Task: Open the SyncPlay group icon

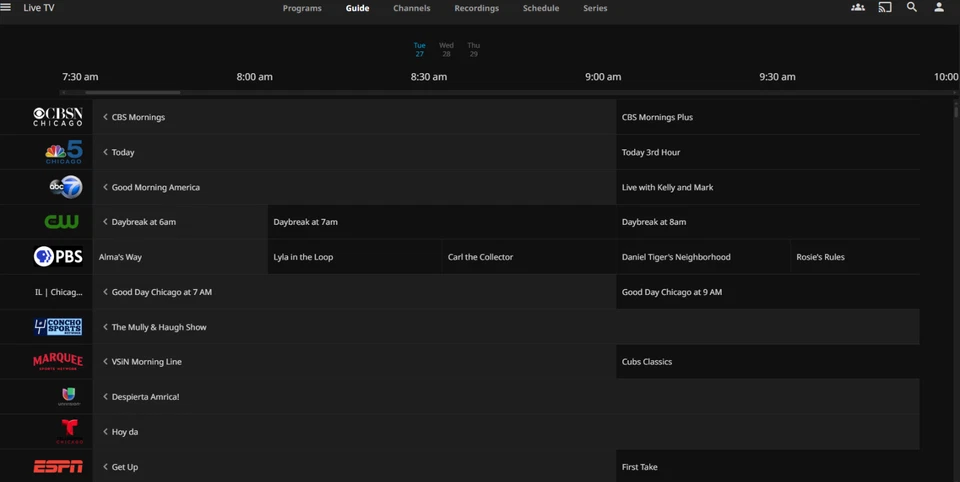Action: pos(858,7)
